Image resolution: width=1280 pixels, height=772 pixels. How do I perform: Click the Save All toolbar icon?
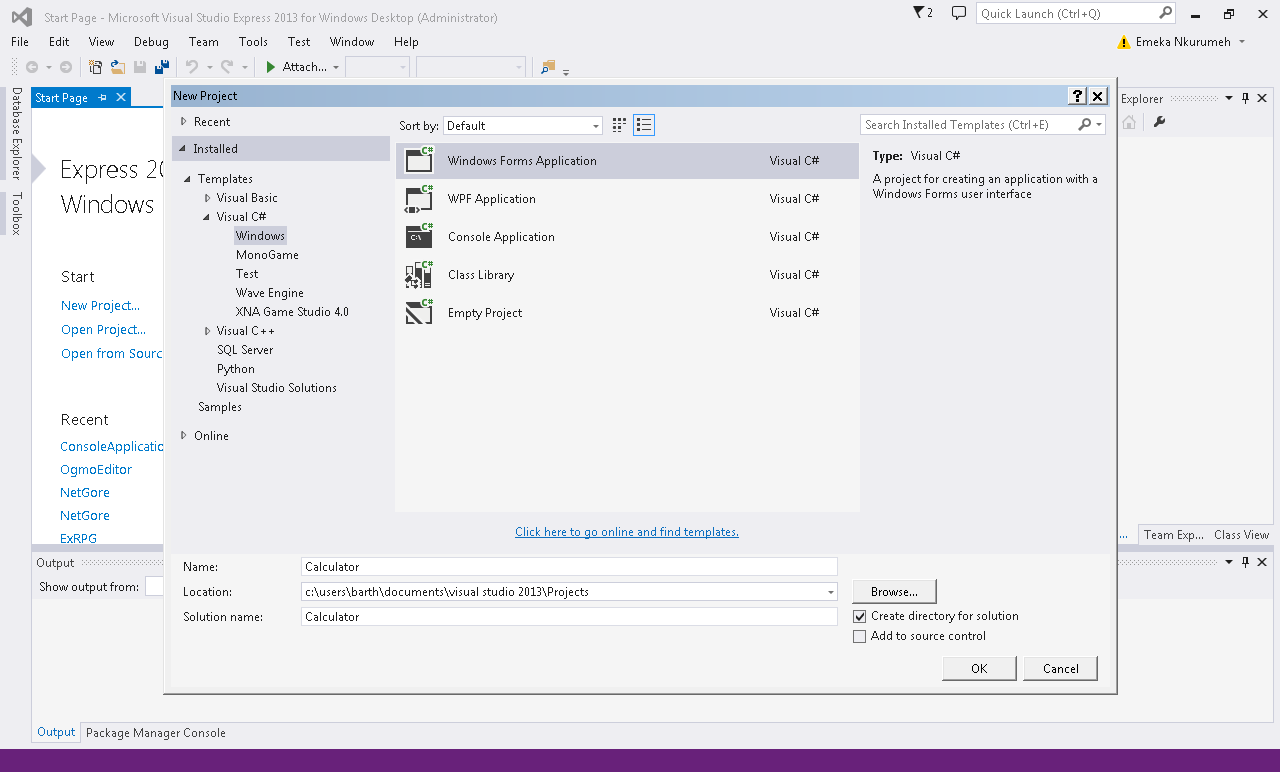[161, 67]
